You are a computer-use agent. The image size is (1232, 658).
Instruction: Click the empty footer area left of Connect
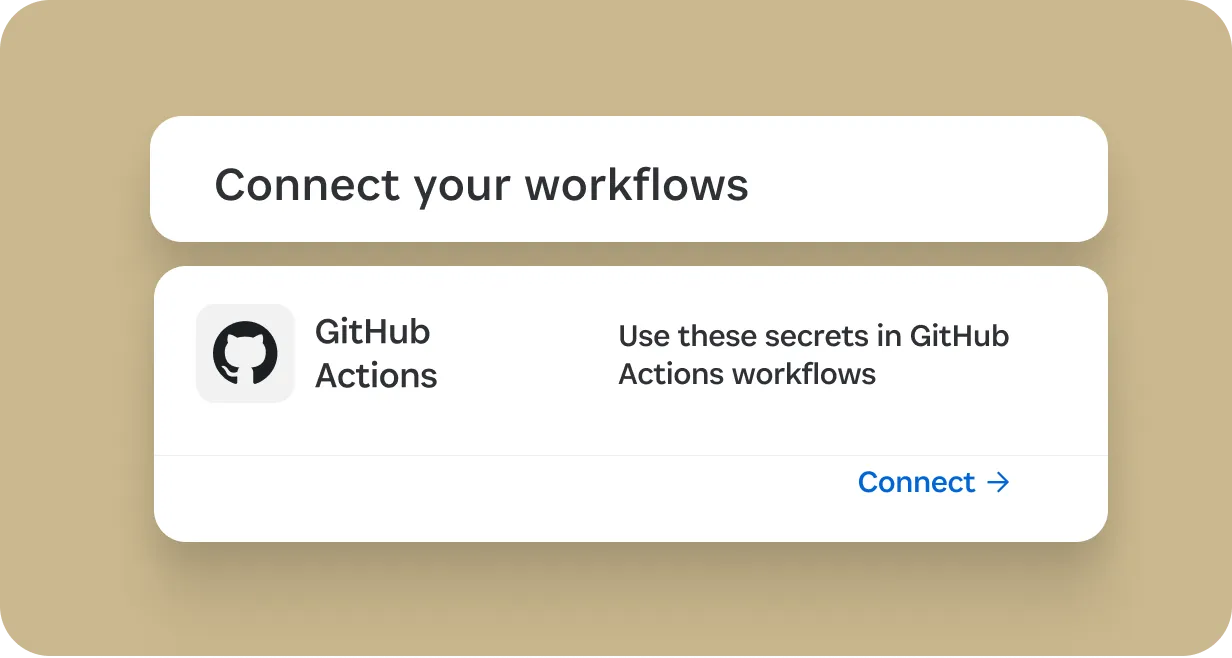(500, 498)
